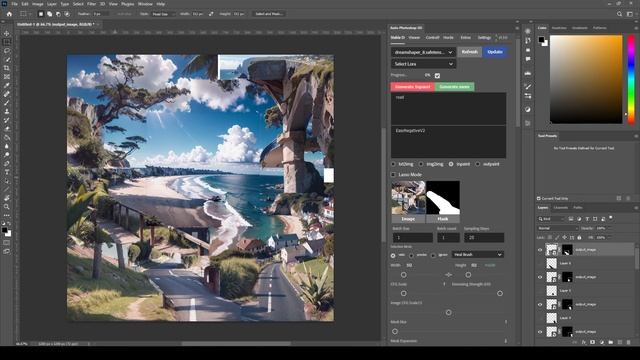Click the Sampling Steps input field

484,238
